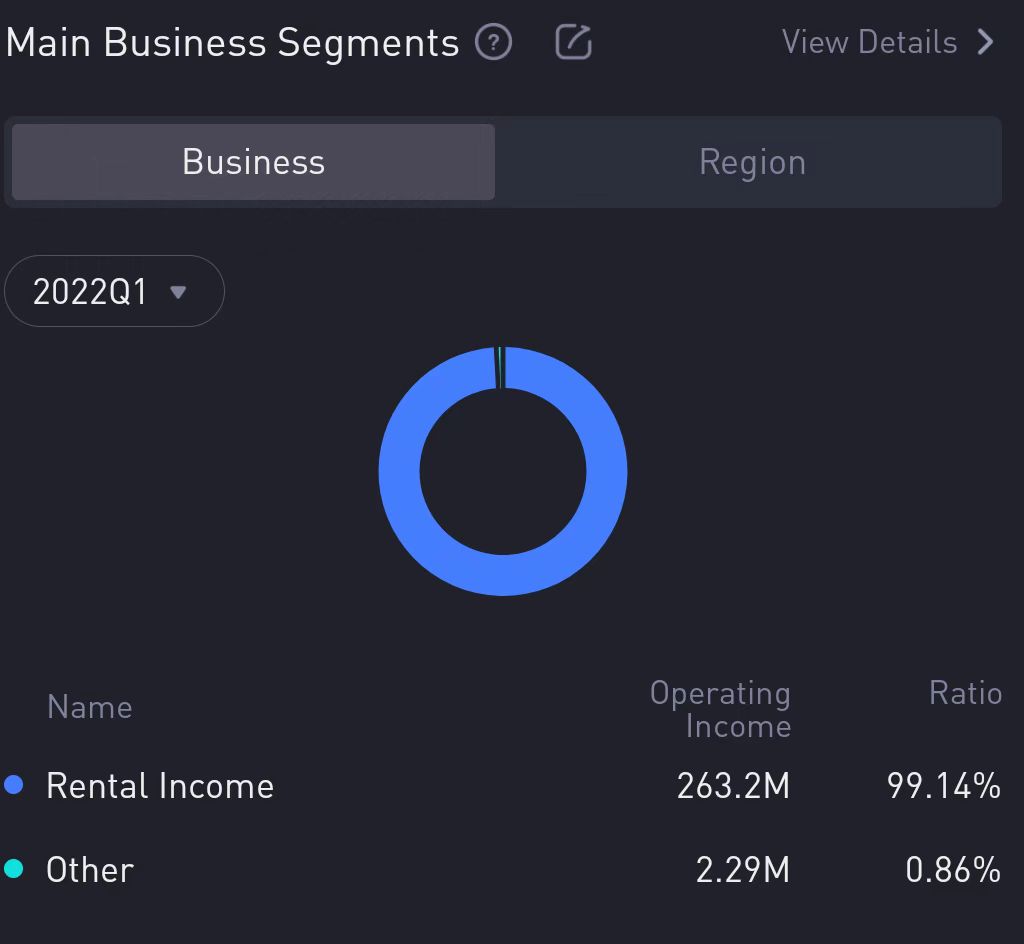
Task: Click the 99.14% ratio value
Action: tap(943, 786)
